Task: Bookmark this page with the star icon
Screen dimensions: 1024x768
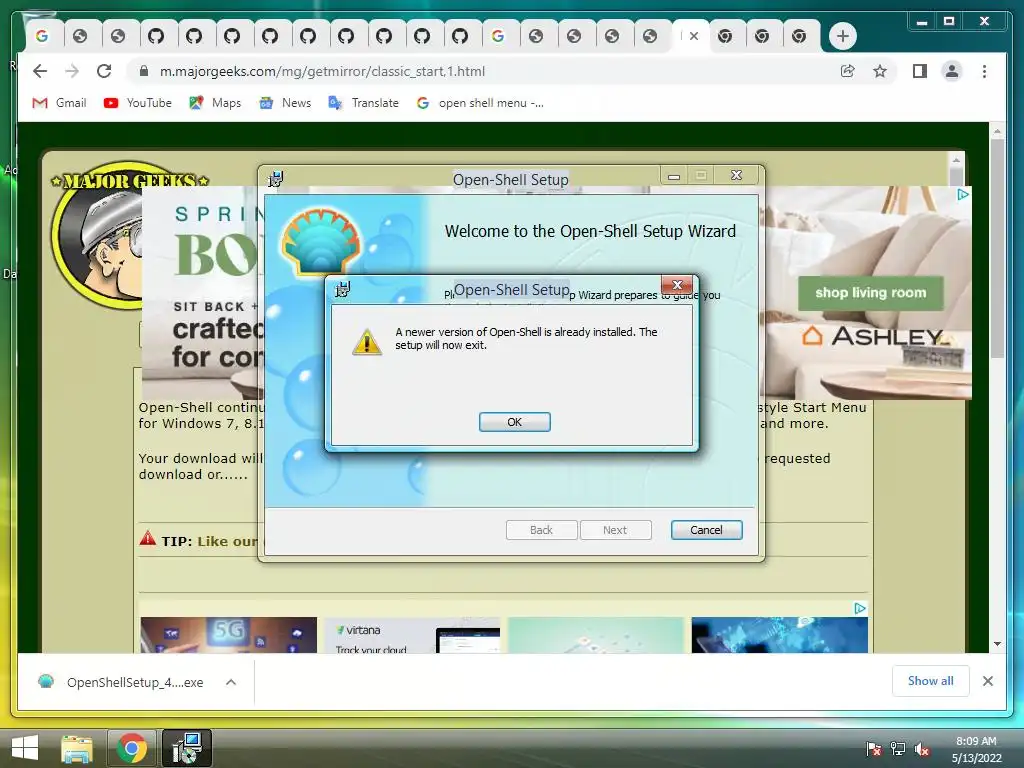Action: click(880, 71)
